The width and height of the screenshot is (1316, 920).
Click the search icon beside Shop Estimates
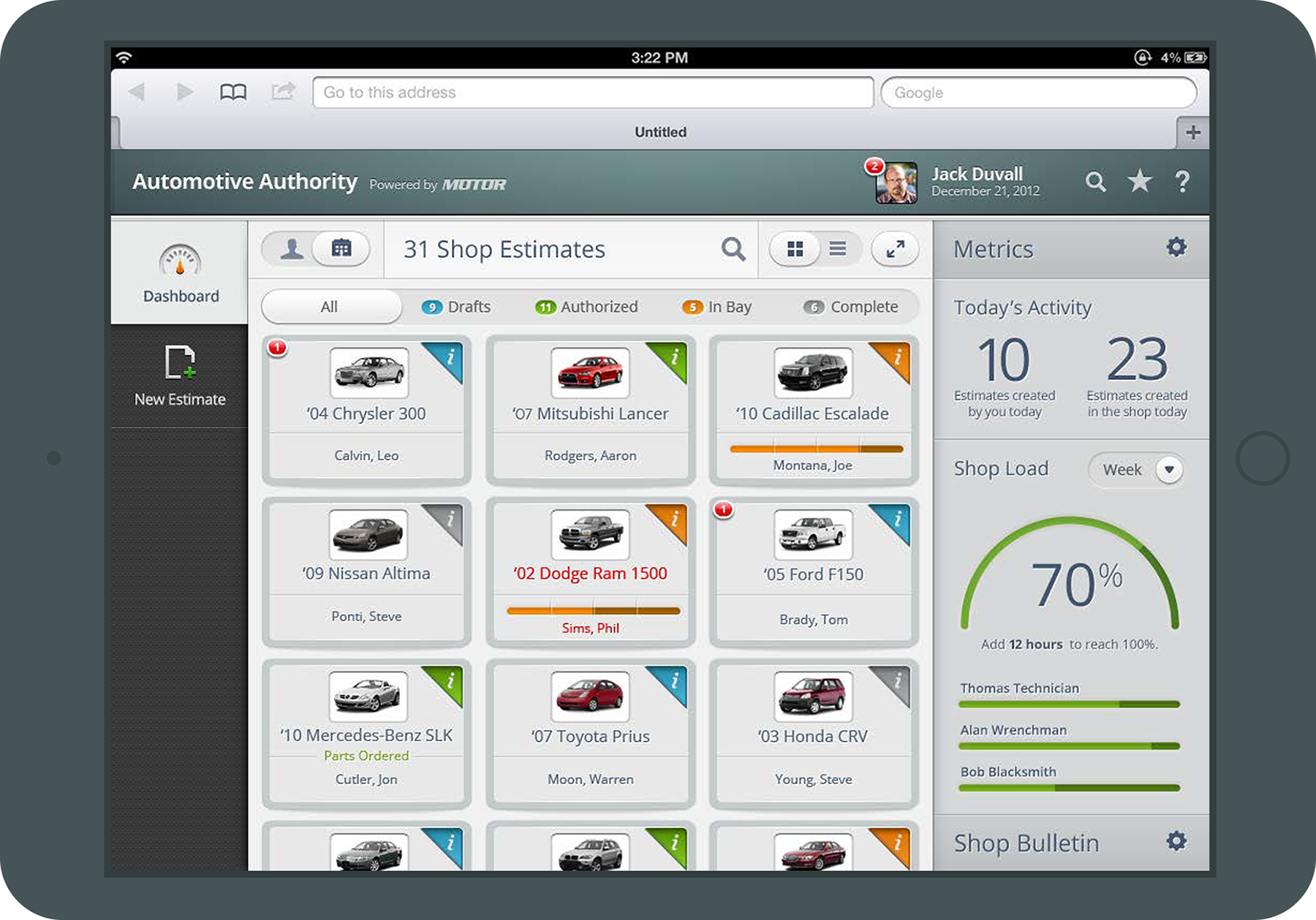733,249
